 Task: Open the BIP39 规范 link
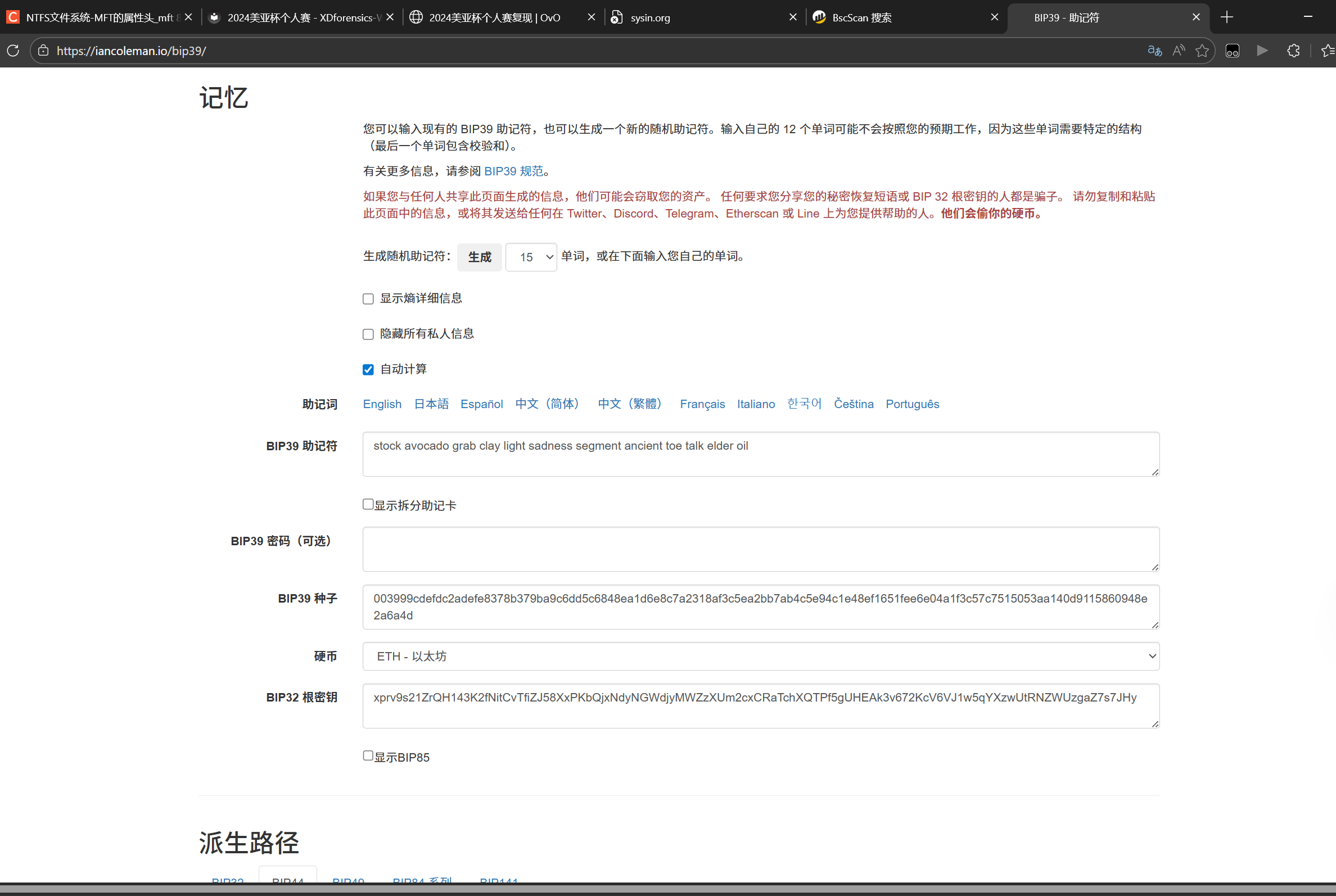tap(513, 171)
